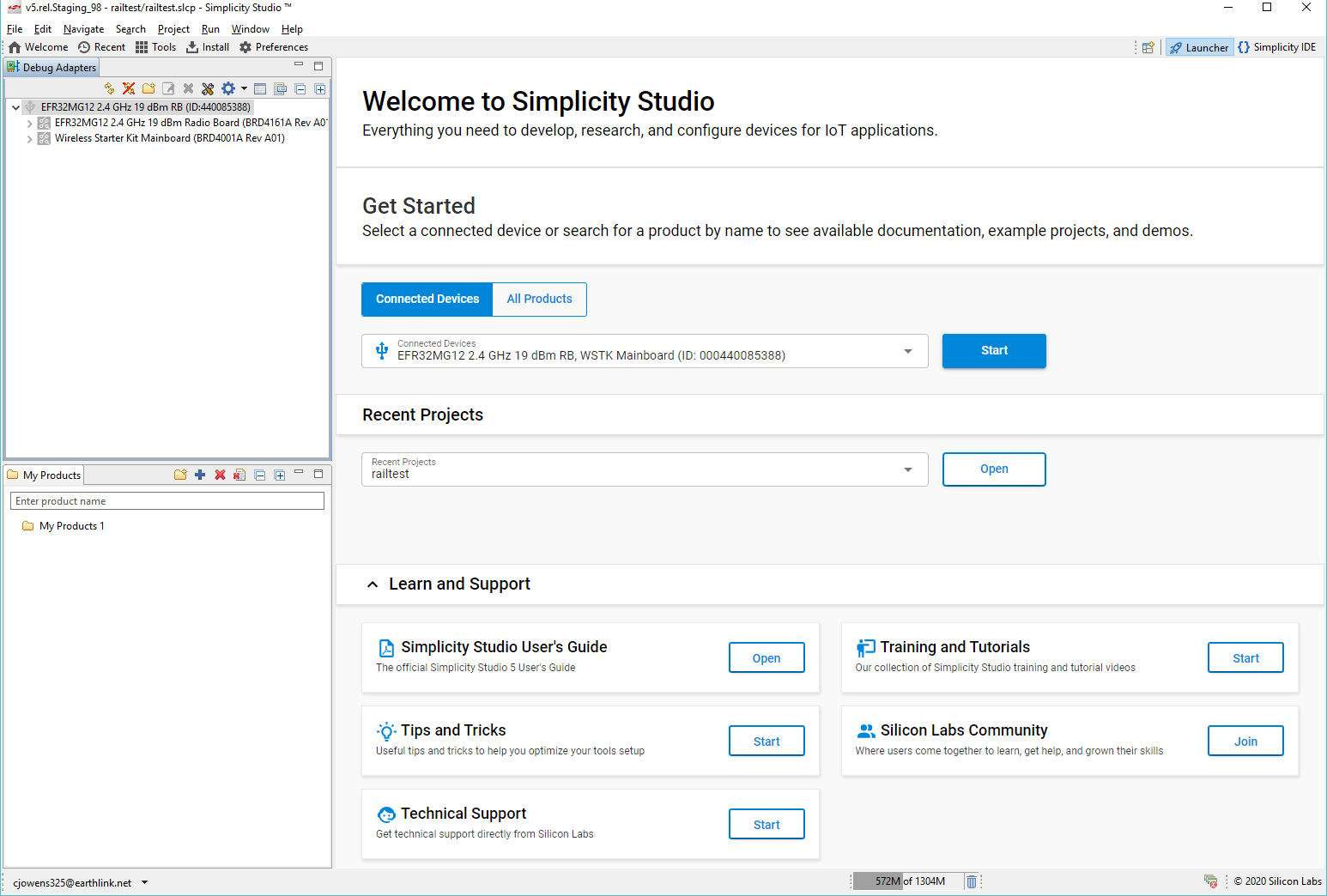Collapse the Learn and Support section
Viewport: 1327px width, 896px height.
pyautogui.click(x=373, y=584)
